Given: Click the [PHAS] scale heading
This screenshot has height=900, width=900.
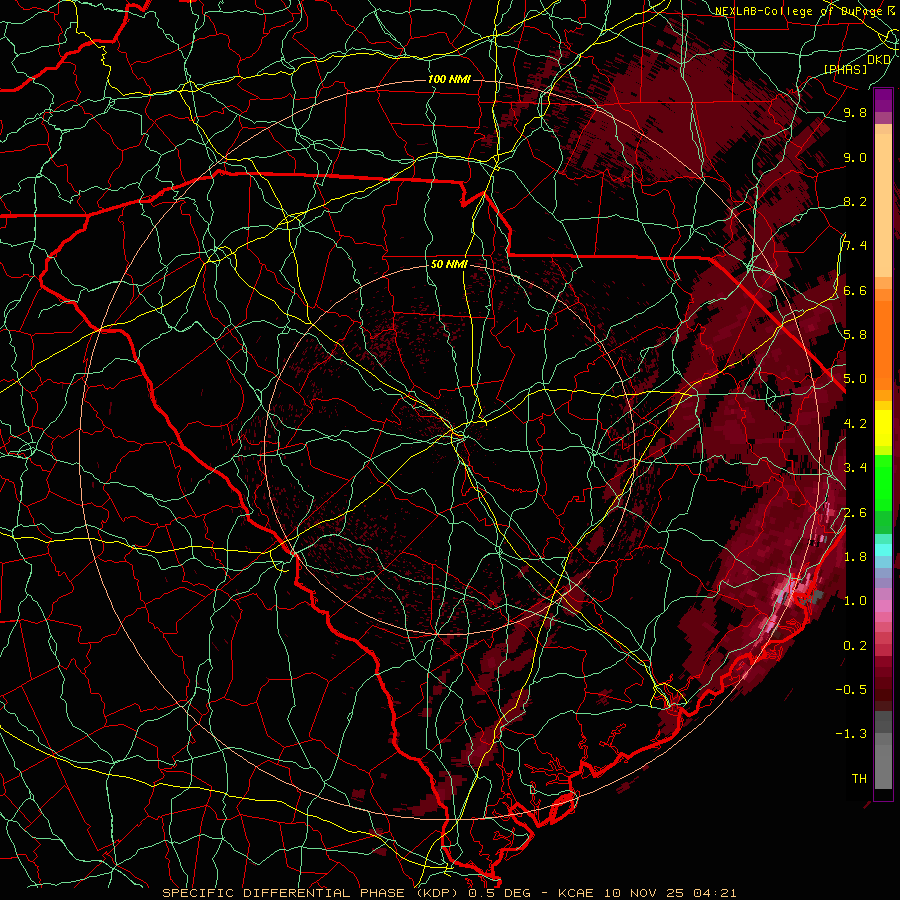Looking at the screenshot, I should (845, 70).
